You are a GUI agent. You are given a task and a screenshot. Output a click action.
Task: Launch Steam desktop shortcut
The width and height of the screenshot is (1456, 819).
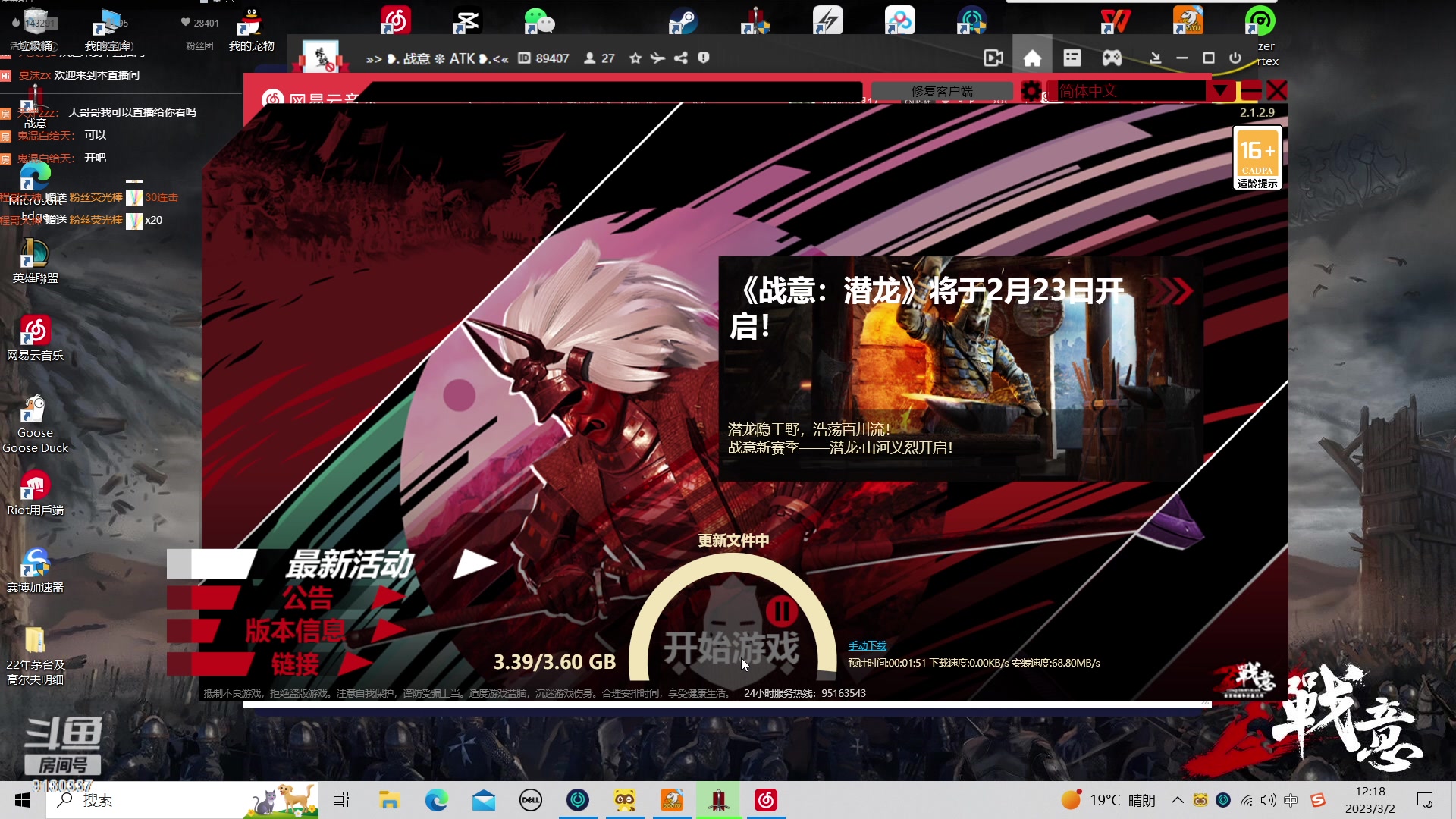(x=683, y=20)
